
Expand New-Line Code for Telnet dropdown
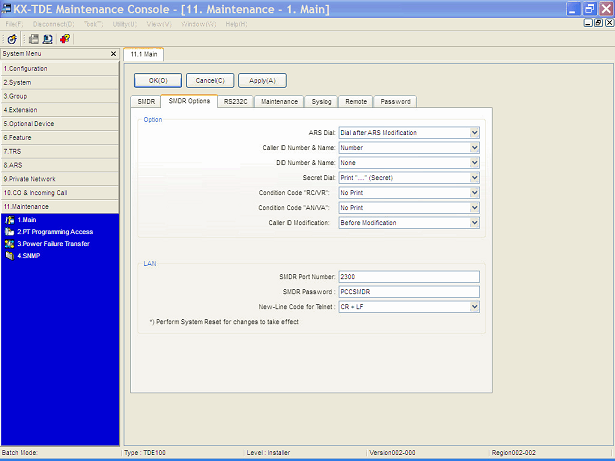coord(475,307)
